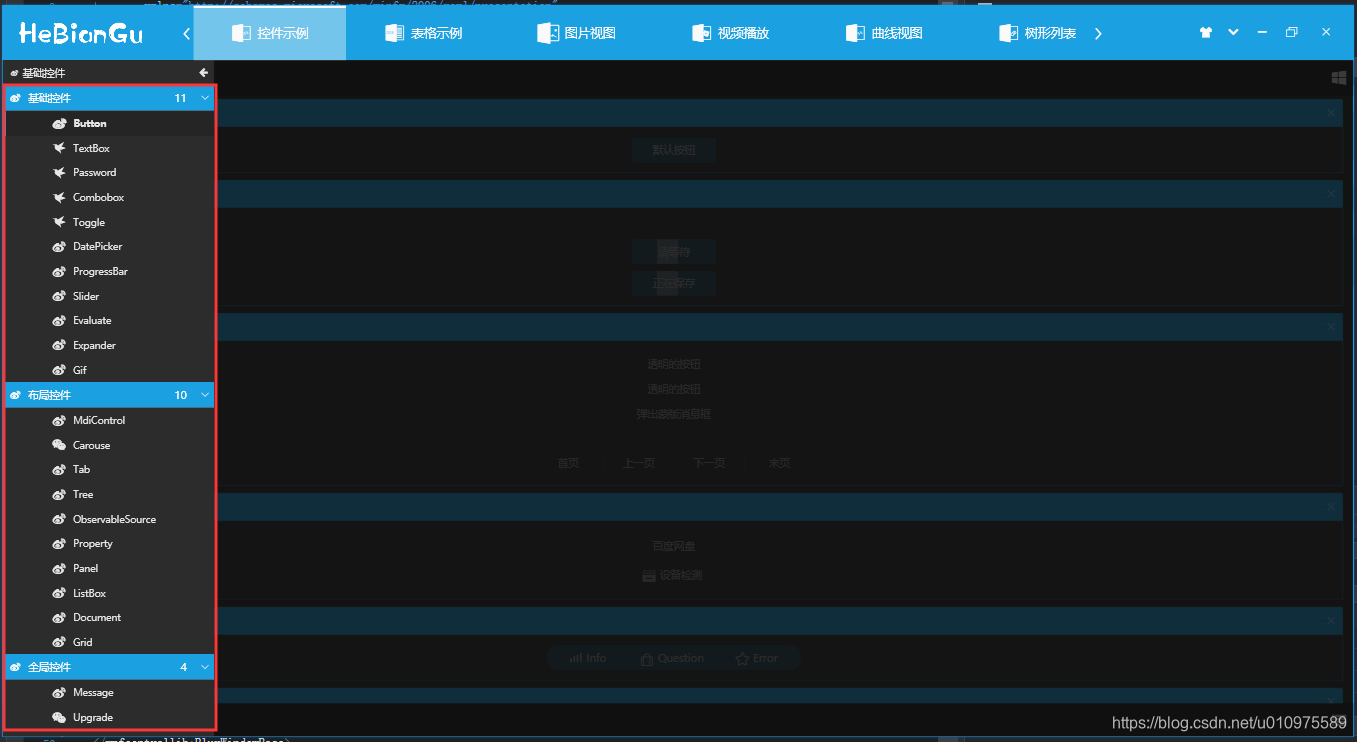
Task: Click the Weibo icon beside Tab
Action: pos(59,469)
